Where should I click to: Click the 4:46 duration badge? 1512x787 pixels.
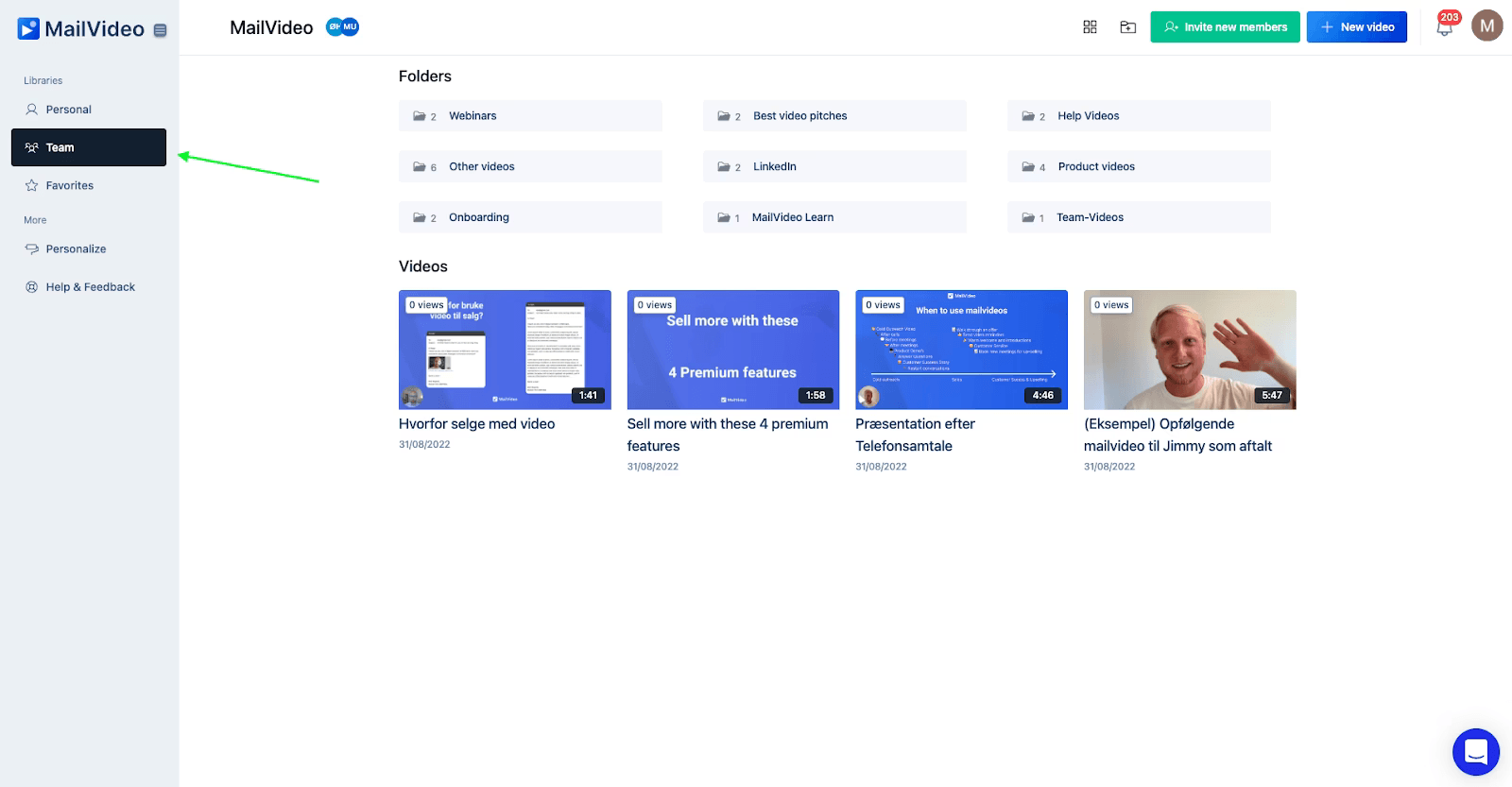click(1043, 395)
